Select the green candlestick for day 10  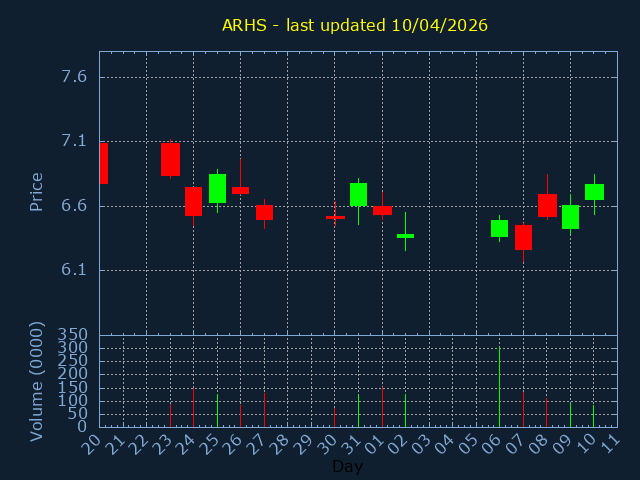click(x=594, y=192)
